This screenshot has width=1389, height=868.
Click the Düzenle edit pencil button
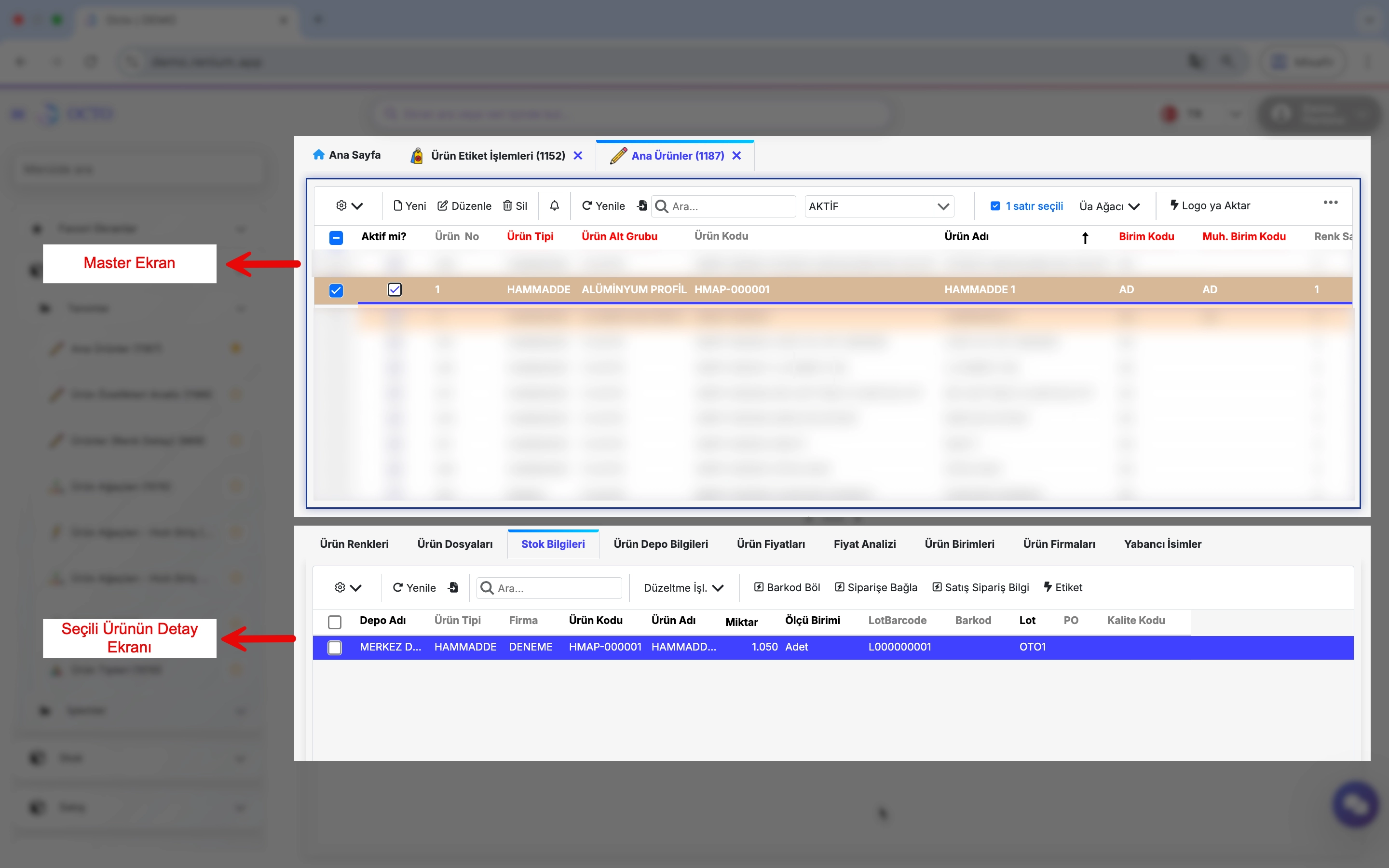[464, 205]
